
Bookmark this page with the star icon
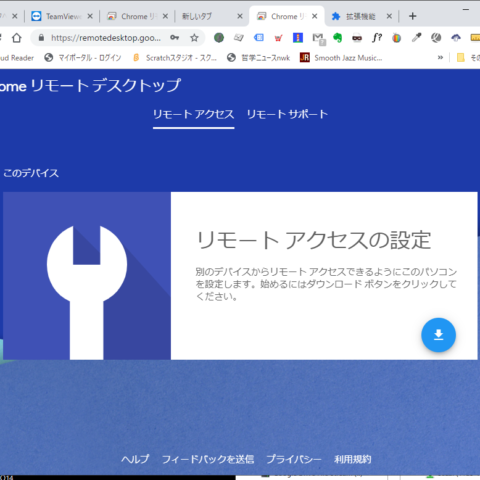point(194,38)
